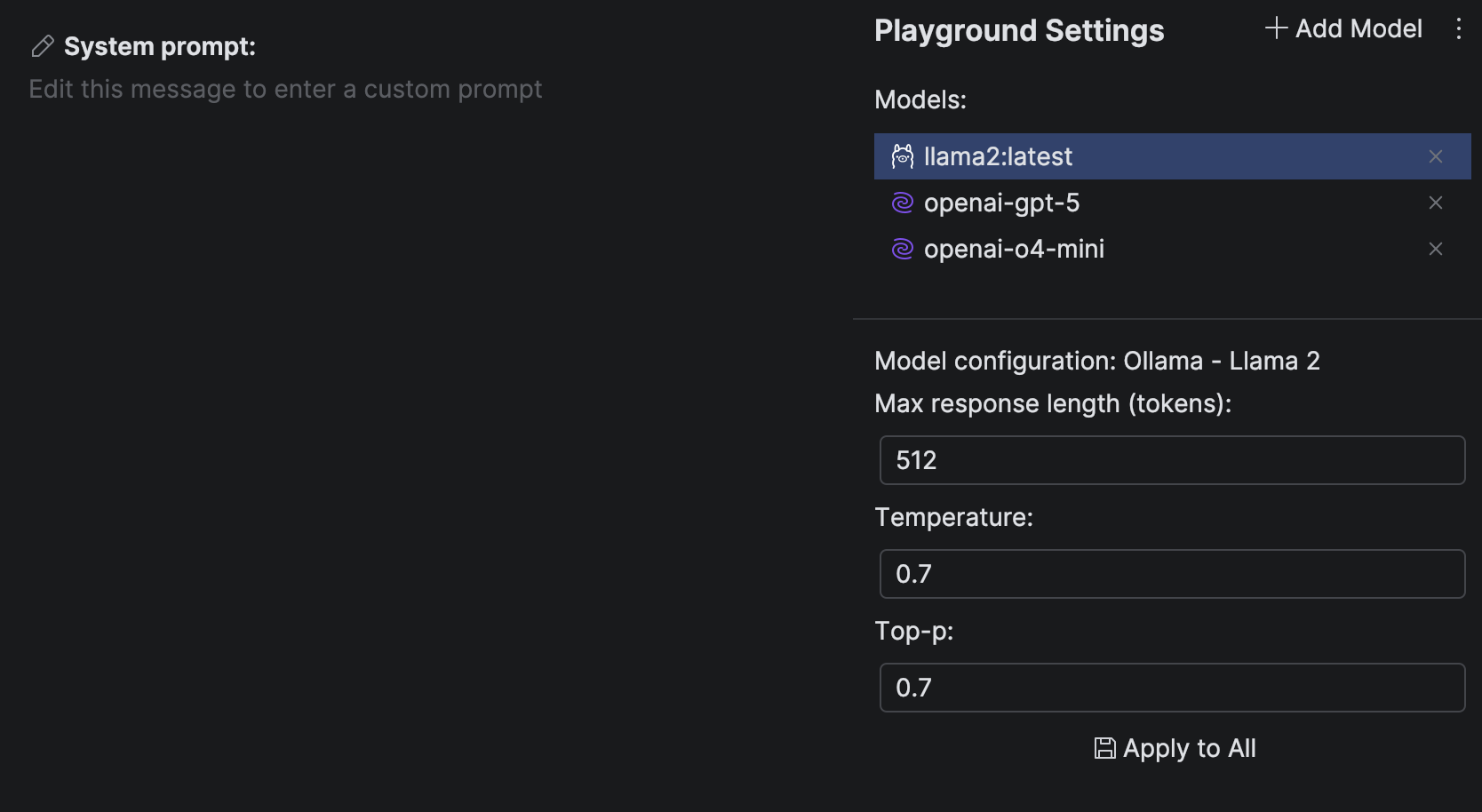Click the Ollama llama icon beside llama2:latest
The height and width of the screenshot is (812, 1482).
click(x=903, y=155)
